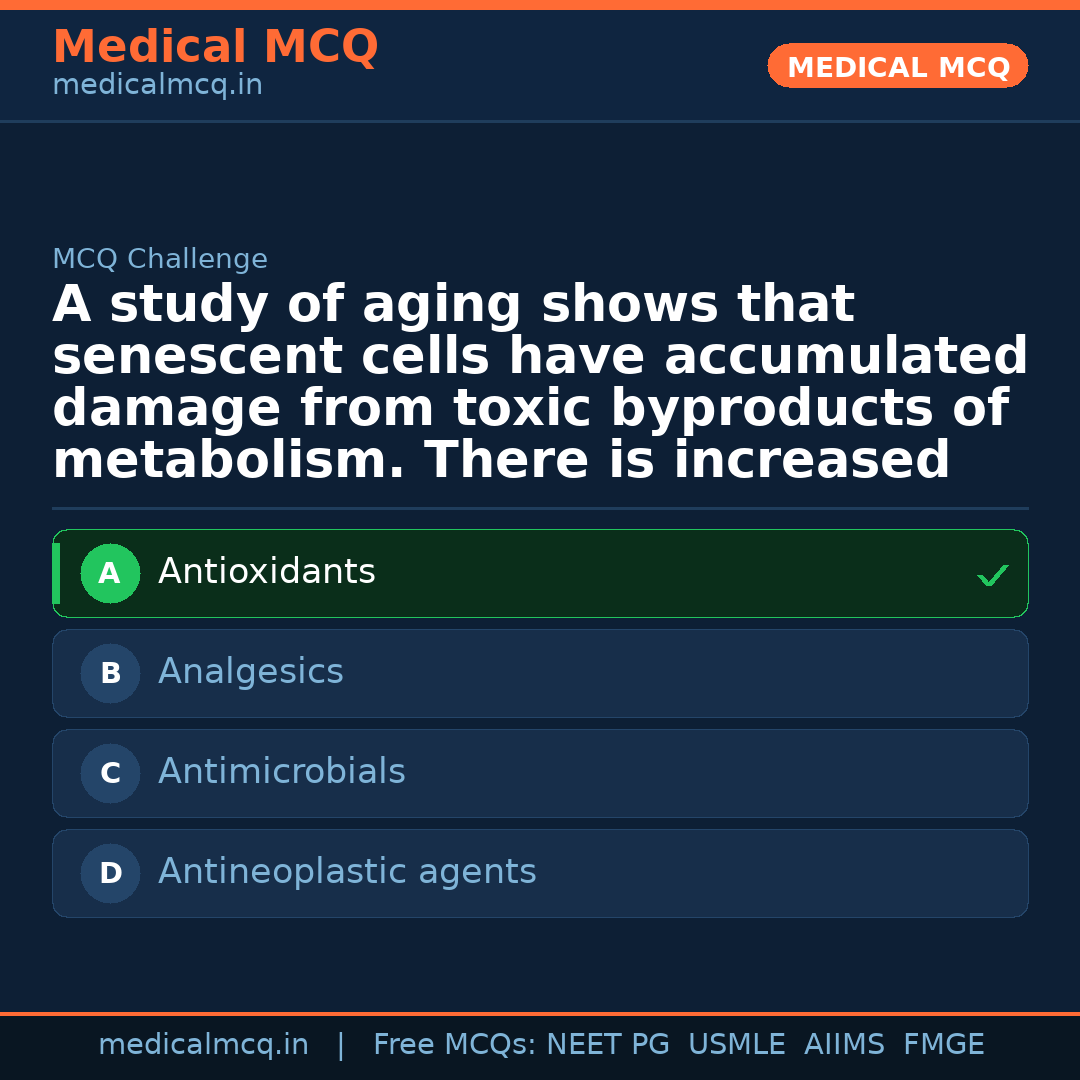The height and width of the screenshot is (1080, 1080).
Task: Click the FMGE footer label
Action: click(x=943, y=1045)
